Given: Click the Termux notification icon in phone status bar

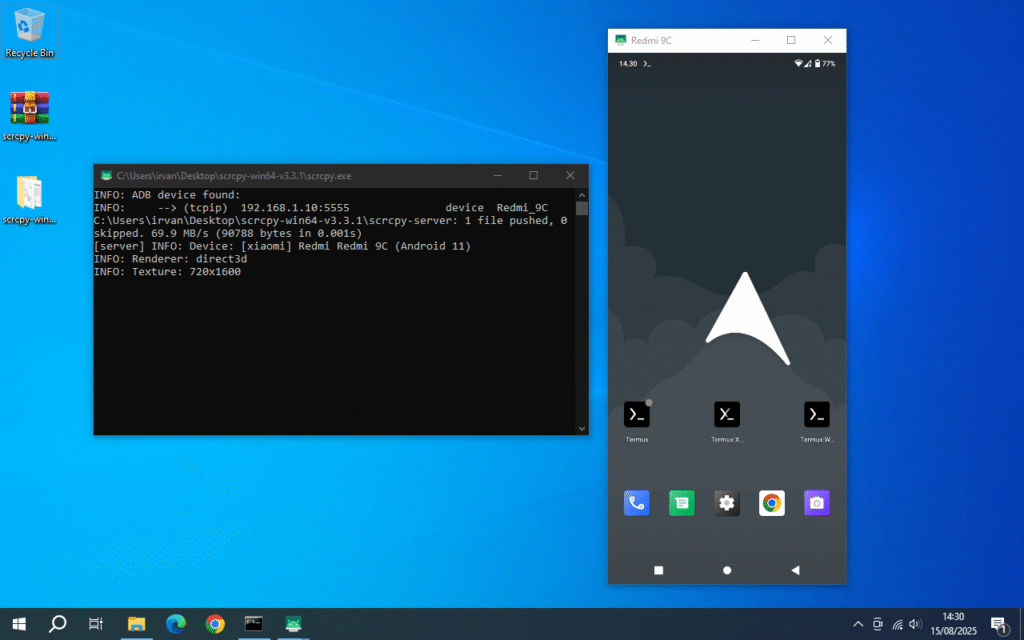Looking at the screenshot, I should 647,64.
